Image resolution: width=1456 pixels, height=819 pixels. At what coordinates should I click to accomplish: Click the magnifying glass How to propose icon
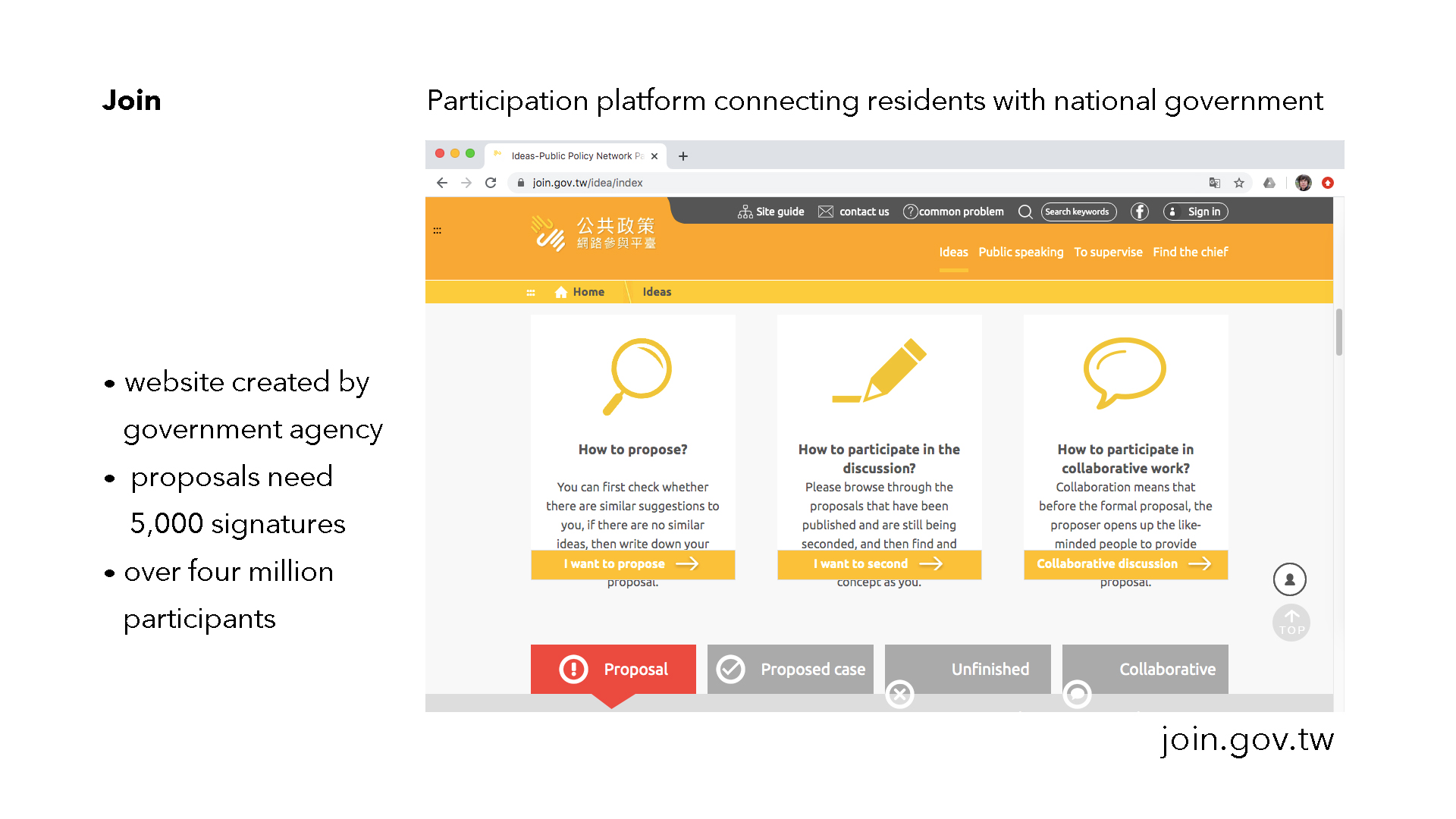[x=637, y=376]
